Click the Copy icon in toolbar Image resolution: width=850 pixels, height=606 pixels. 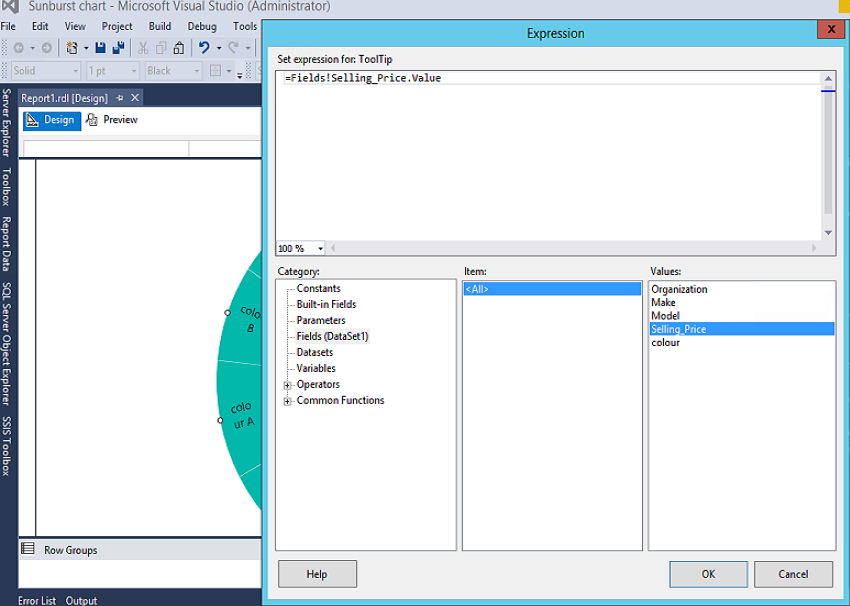point(161,48)
